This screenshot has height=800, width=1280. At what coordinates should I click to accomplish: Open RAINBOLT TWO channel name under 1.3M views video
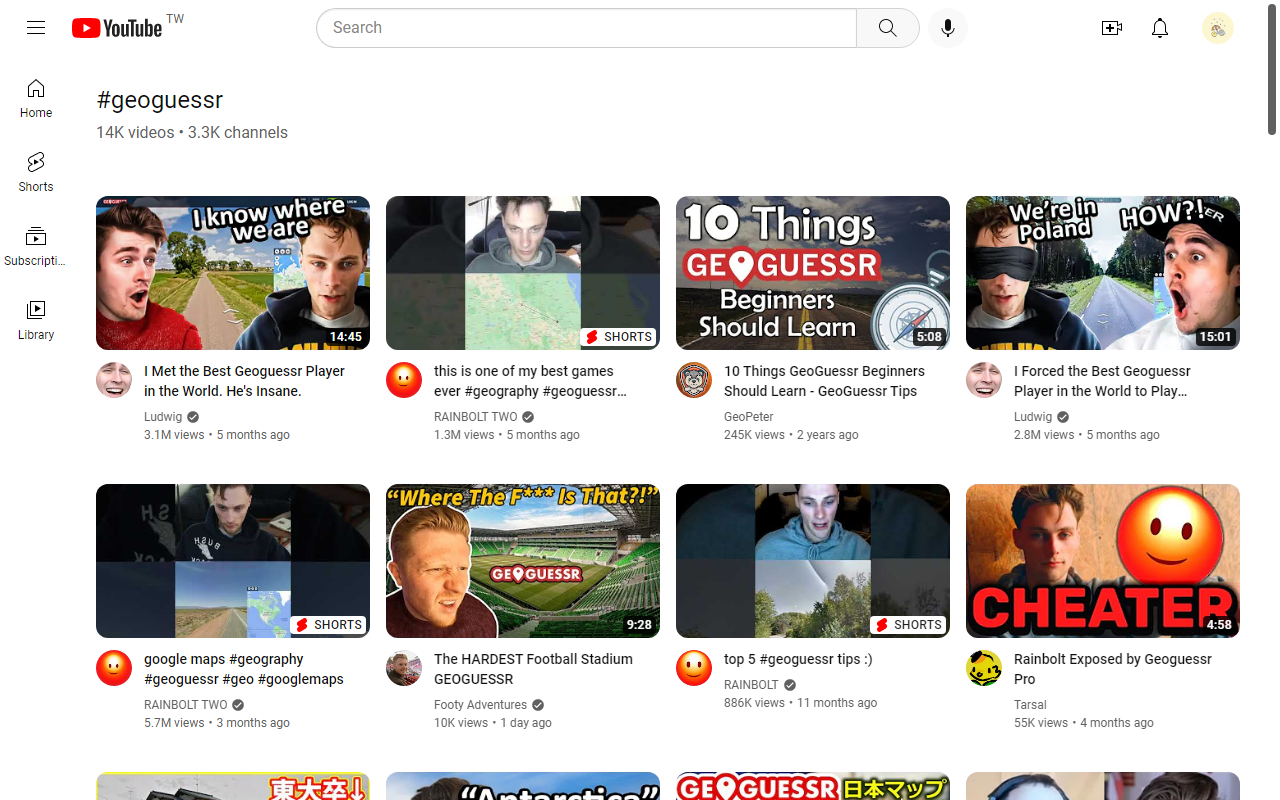(x=476, y=417)
